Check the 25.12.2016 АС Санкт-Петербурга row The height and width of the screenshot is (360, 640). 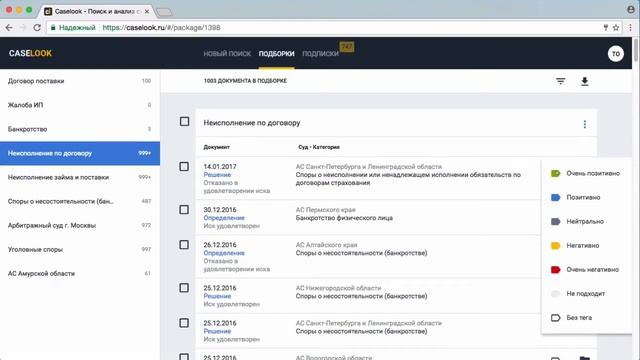tap(184, 323)
